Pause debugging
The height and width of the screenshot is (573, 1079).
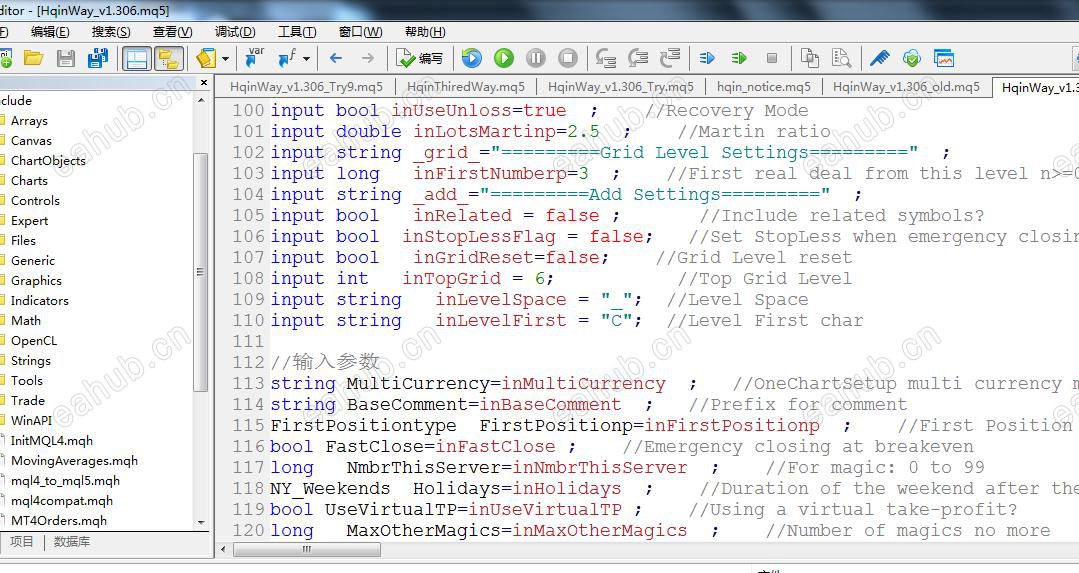tap(535, 58)
